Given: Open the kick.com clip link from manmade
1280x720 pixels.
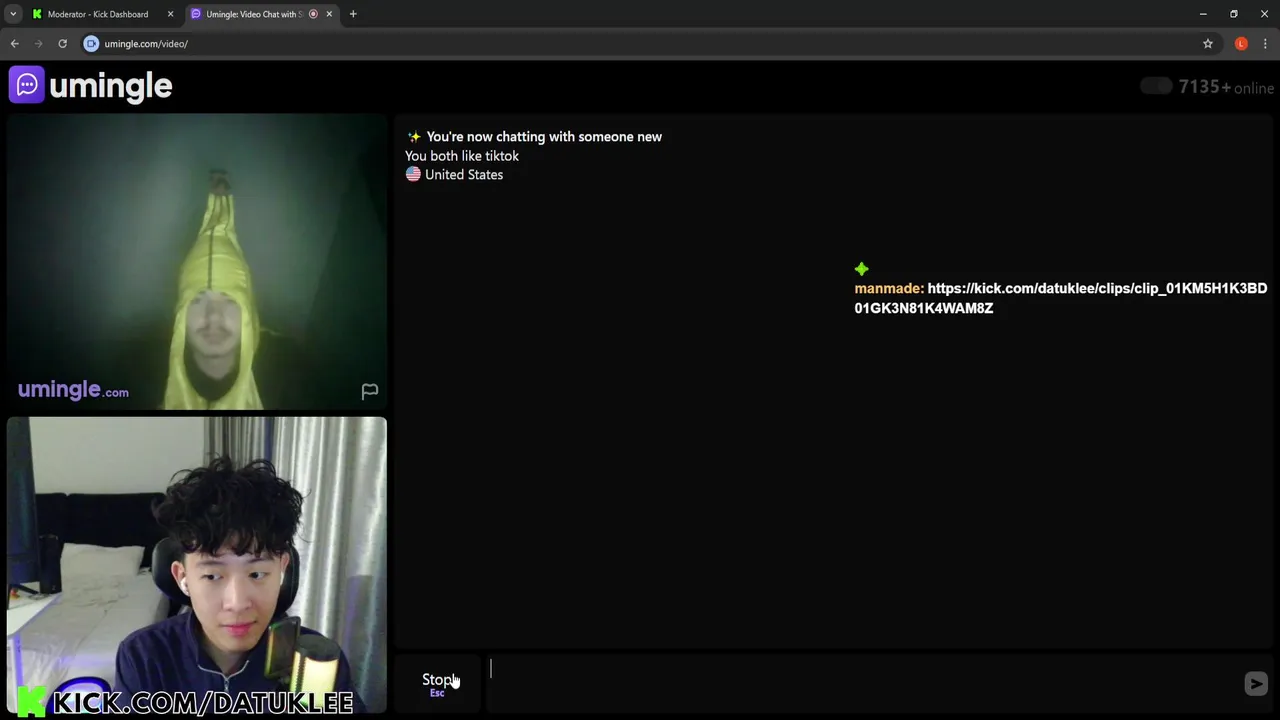Looking at the screenshot, I should [1061, 298].
